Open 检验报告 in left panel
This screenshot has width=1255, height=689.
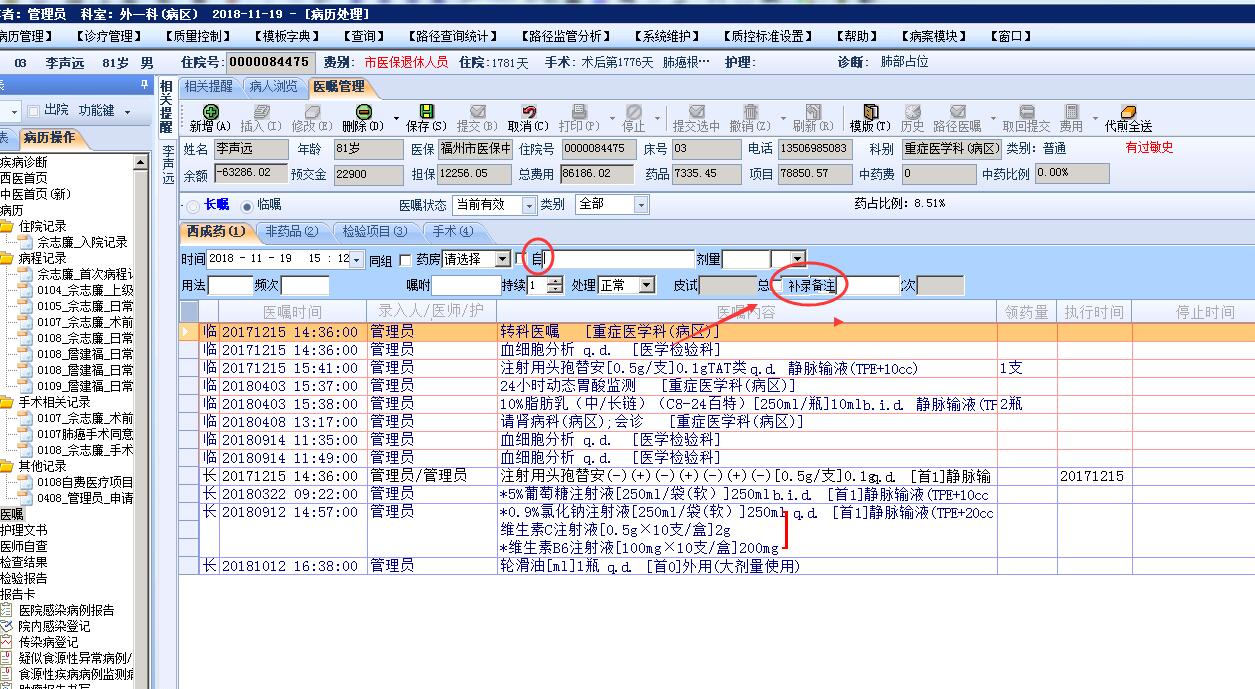(24, 578)
